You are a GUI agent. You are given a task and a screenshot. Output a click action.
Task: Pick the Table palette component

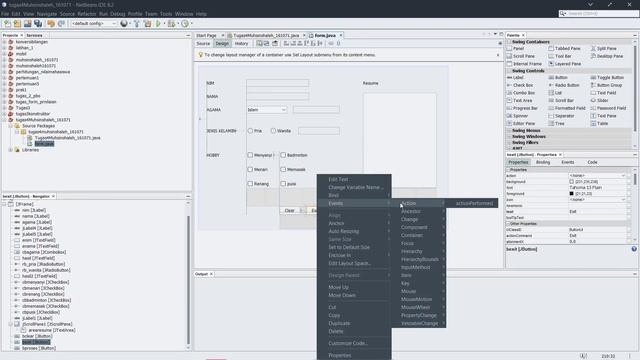click(x=599, y=123)
